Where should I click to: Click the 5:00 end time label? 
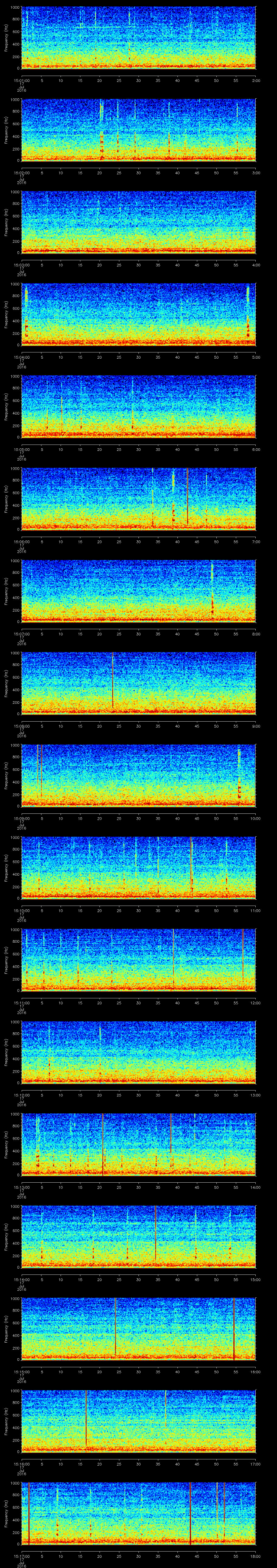click(256, 357)
